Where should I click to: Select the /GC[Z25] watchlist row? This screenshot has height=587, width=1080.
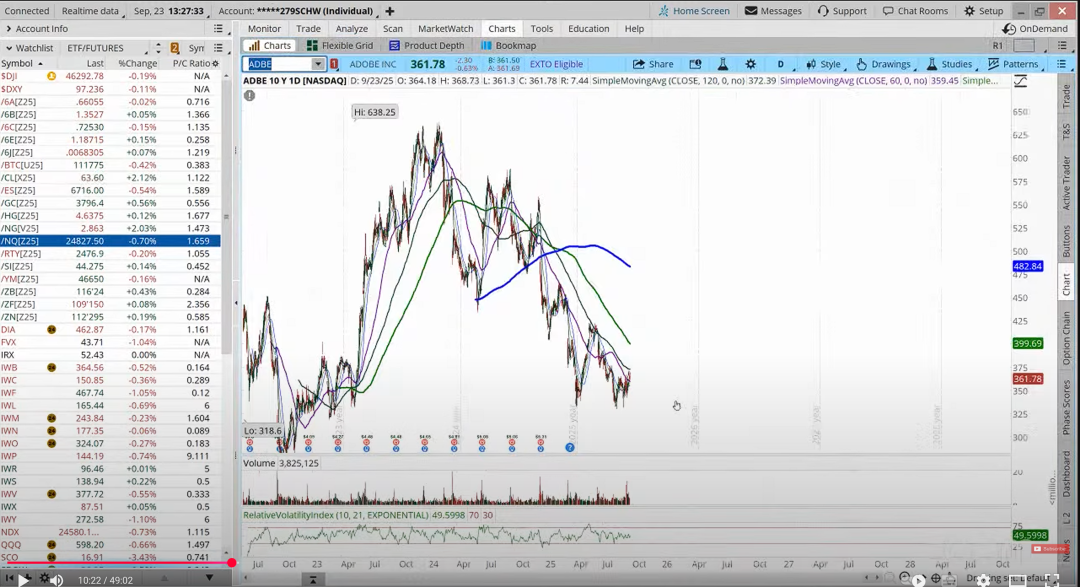click(110, 203)
